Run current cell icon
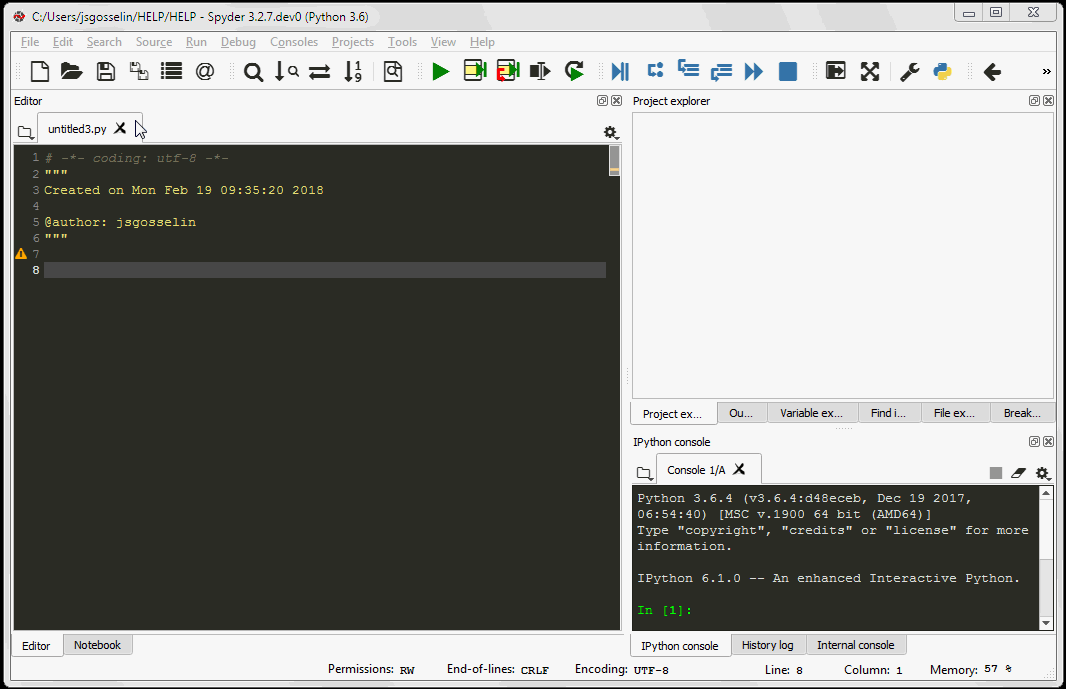 (x=475, y=71)
